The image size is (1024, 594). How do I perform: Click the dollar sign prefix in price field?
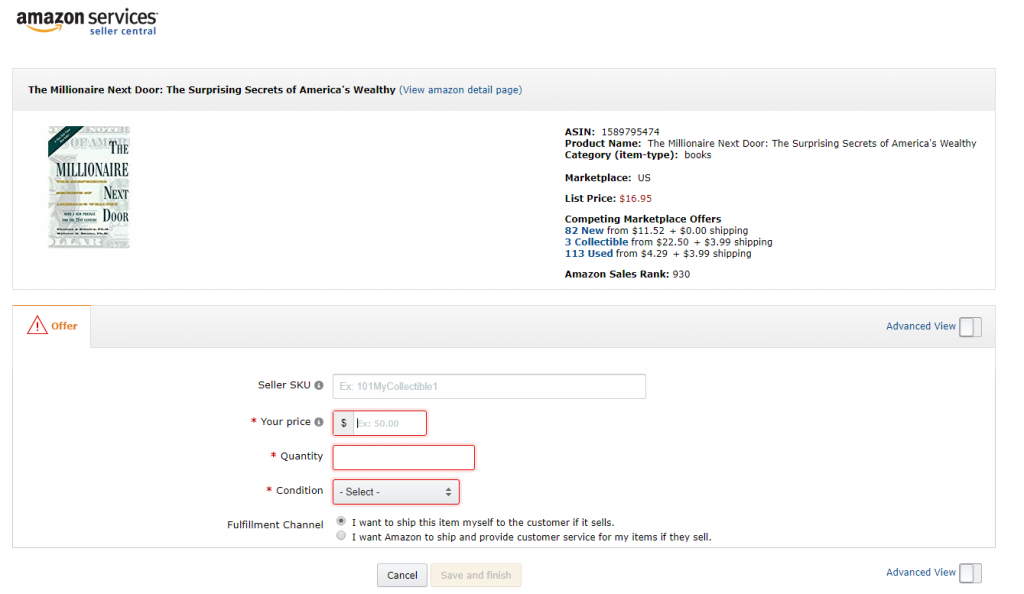344,423
